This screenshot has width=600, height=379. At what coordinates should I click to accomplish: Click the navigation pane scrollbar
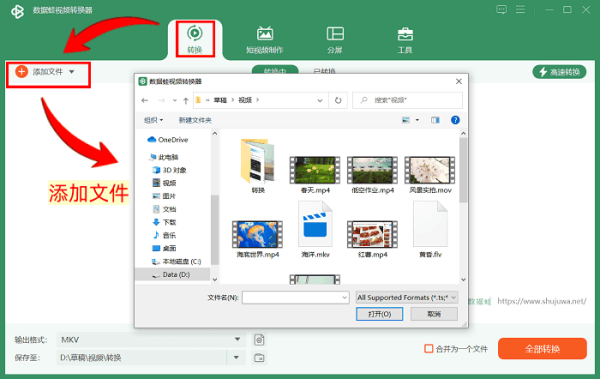215,230
